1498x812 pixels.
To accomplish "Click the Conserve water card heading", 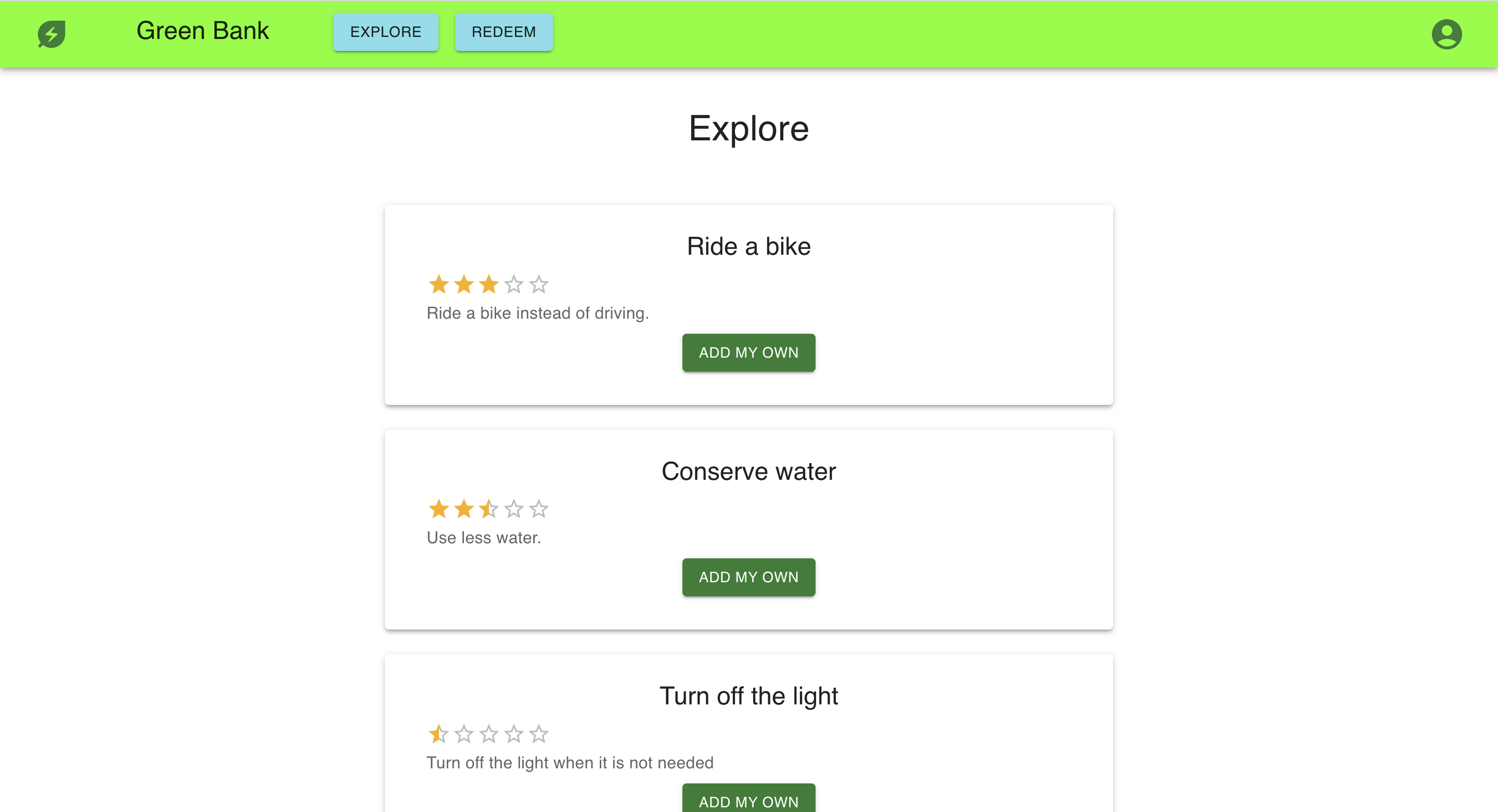I will coord(748,472).
